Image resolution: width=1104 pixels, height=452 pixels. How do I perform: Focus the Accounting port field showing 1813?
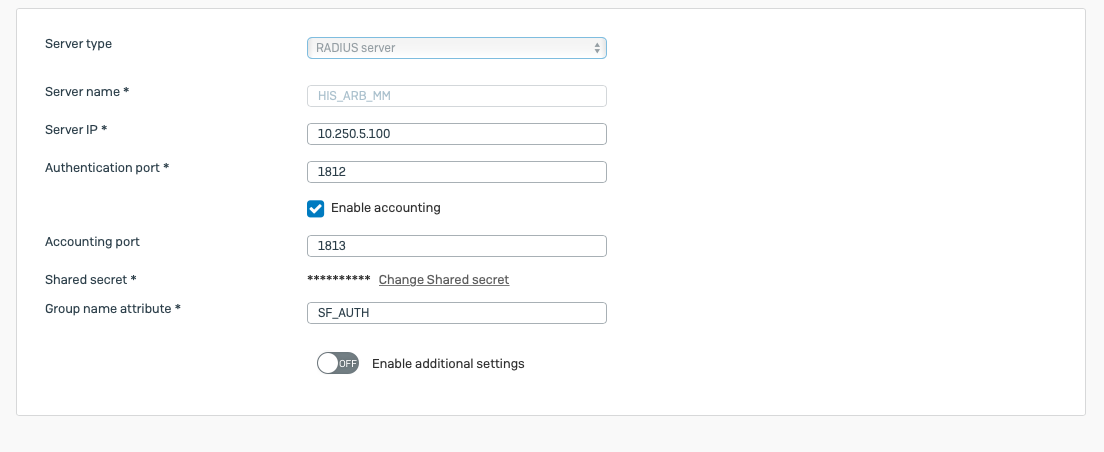point(456,246)
